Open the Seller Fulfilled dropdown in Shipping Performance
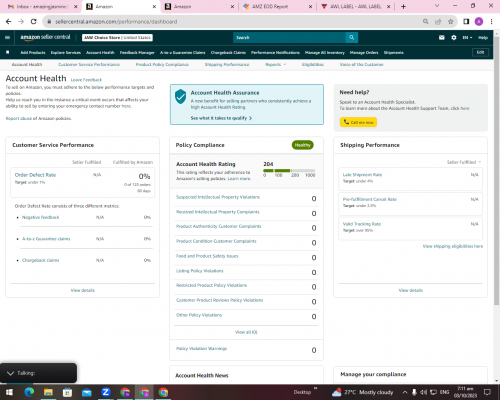Viewport: 500px width, 400px height. pos(464,162)
